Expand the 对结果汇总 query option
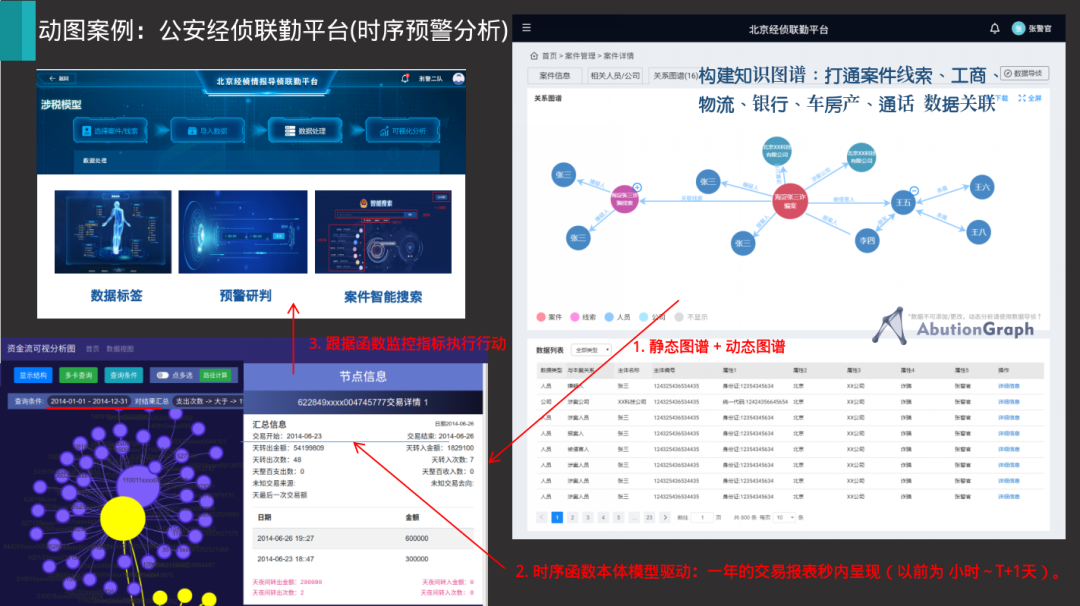The height and width of the screenshot is (606, 1080). [152, 401]
